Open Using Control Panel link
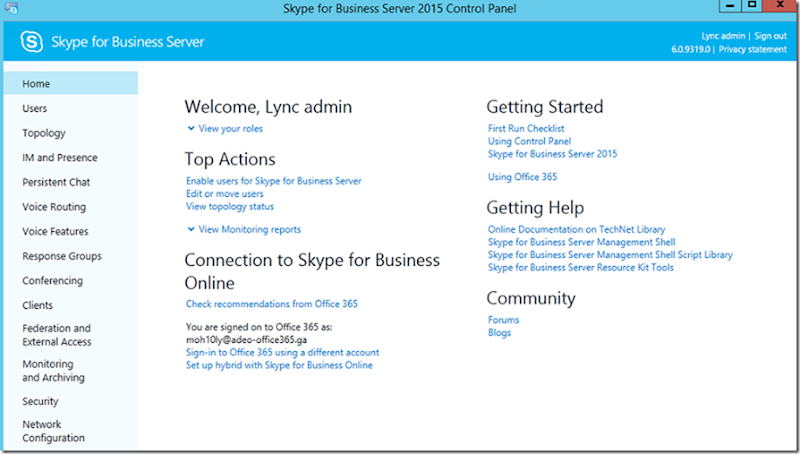Screen dimensions: 800x454 529,141
